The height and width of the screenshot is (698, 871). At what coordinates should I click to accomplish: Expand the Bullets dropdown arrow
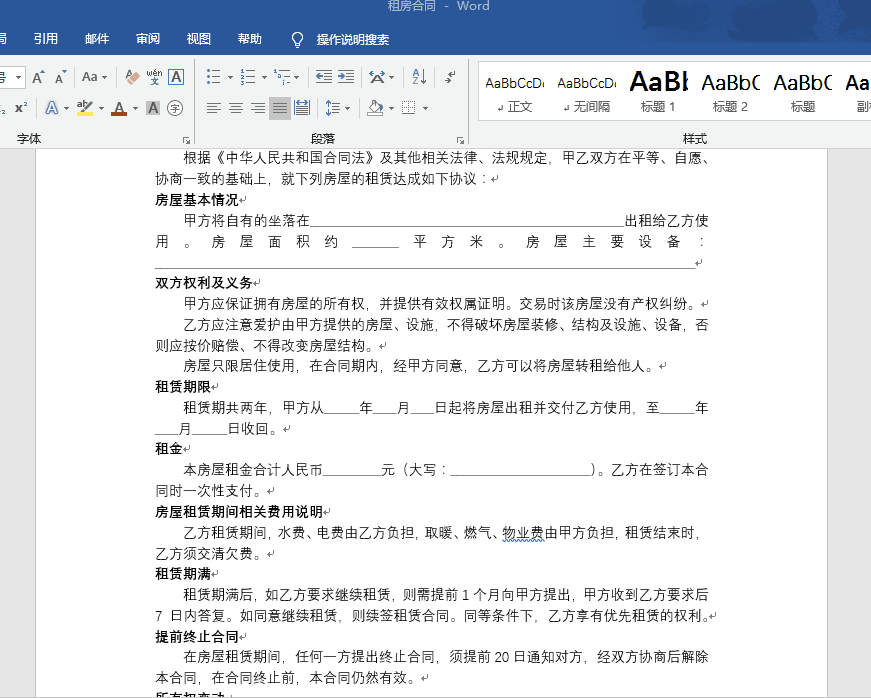(230, 77)
